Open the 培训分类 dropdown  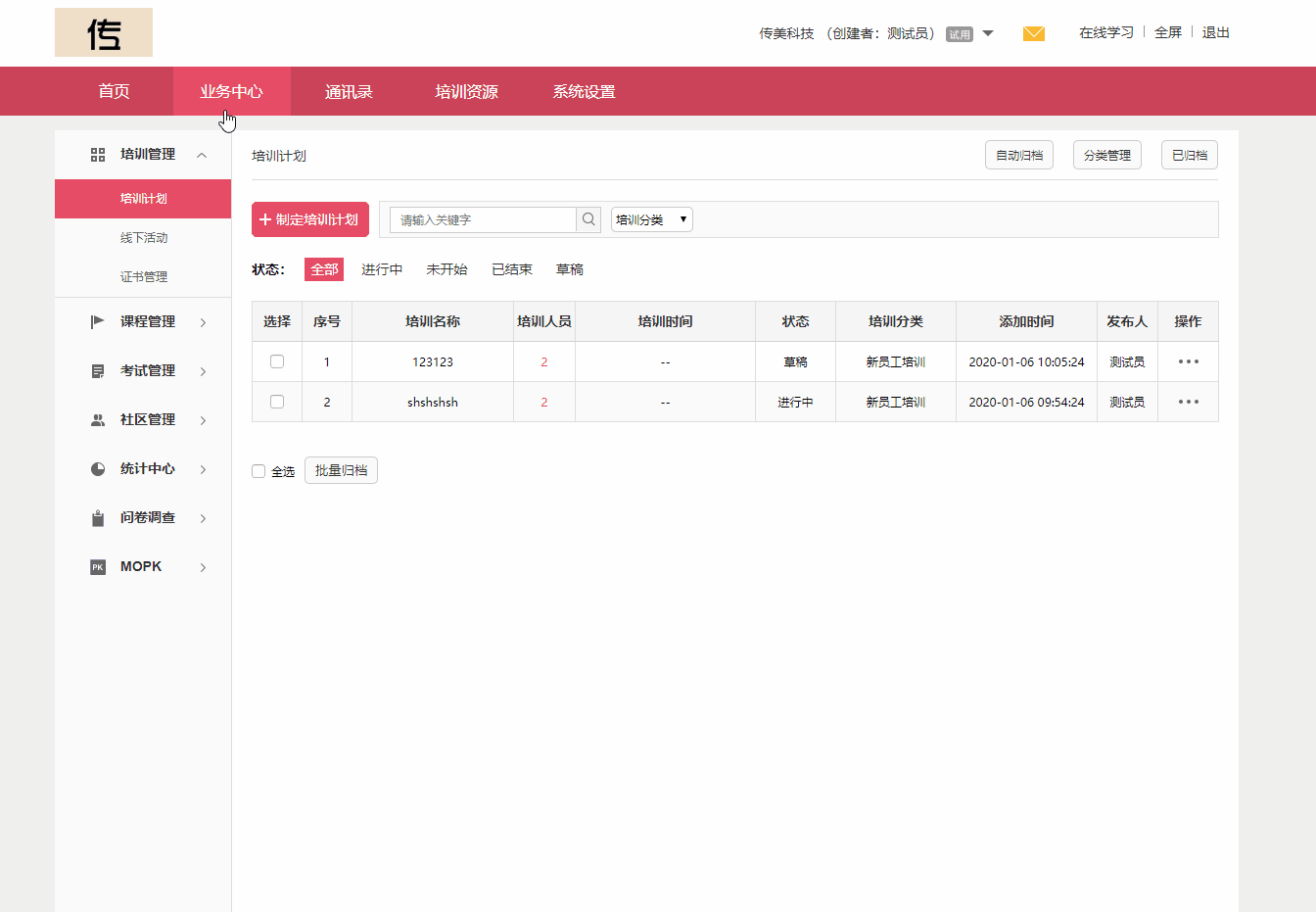point(651,219)
